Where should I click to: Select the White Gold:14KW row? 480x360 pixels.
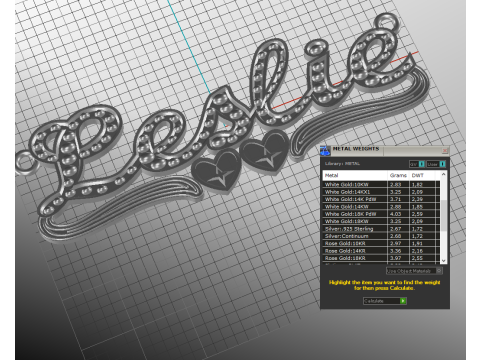click(x=381, y=207)
